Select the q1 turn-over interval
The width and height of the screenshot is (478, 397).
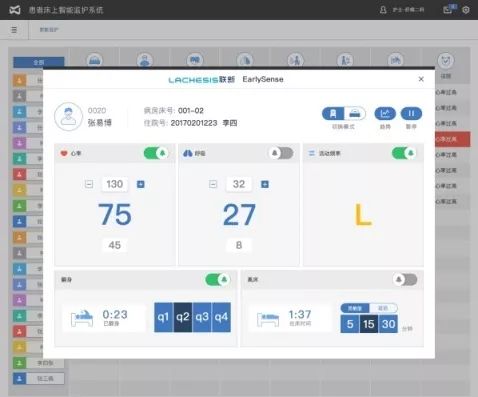[x=163, y=317]
